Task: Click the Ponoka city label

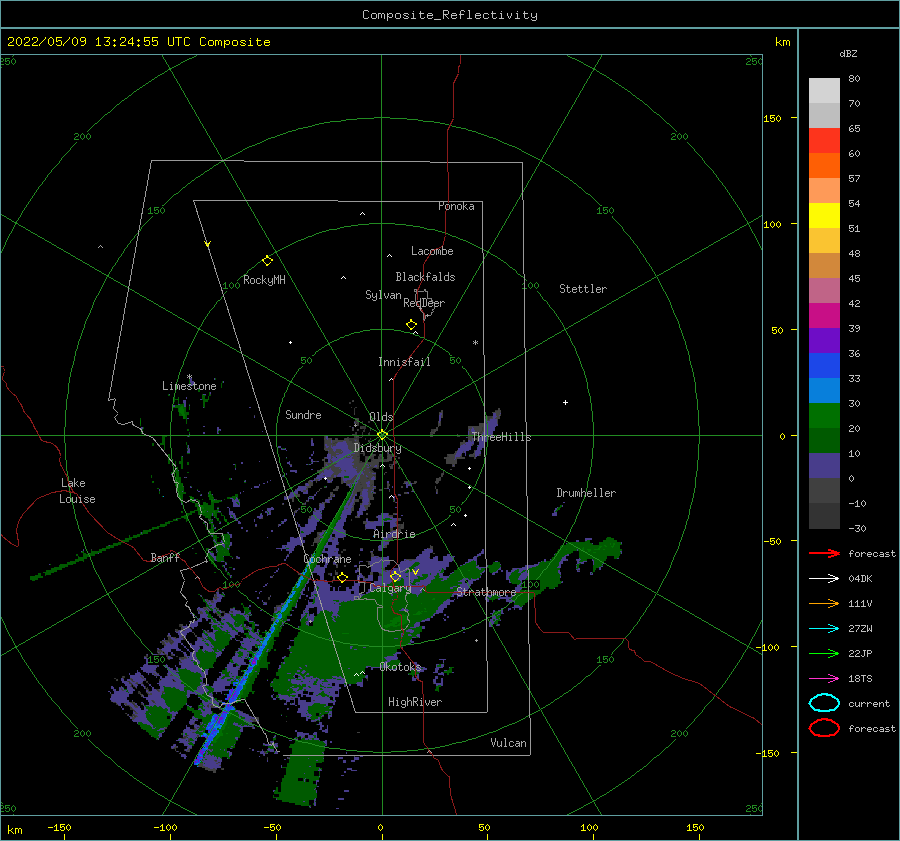Action: coord(456,206)
